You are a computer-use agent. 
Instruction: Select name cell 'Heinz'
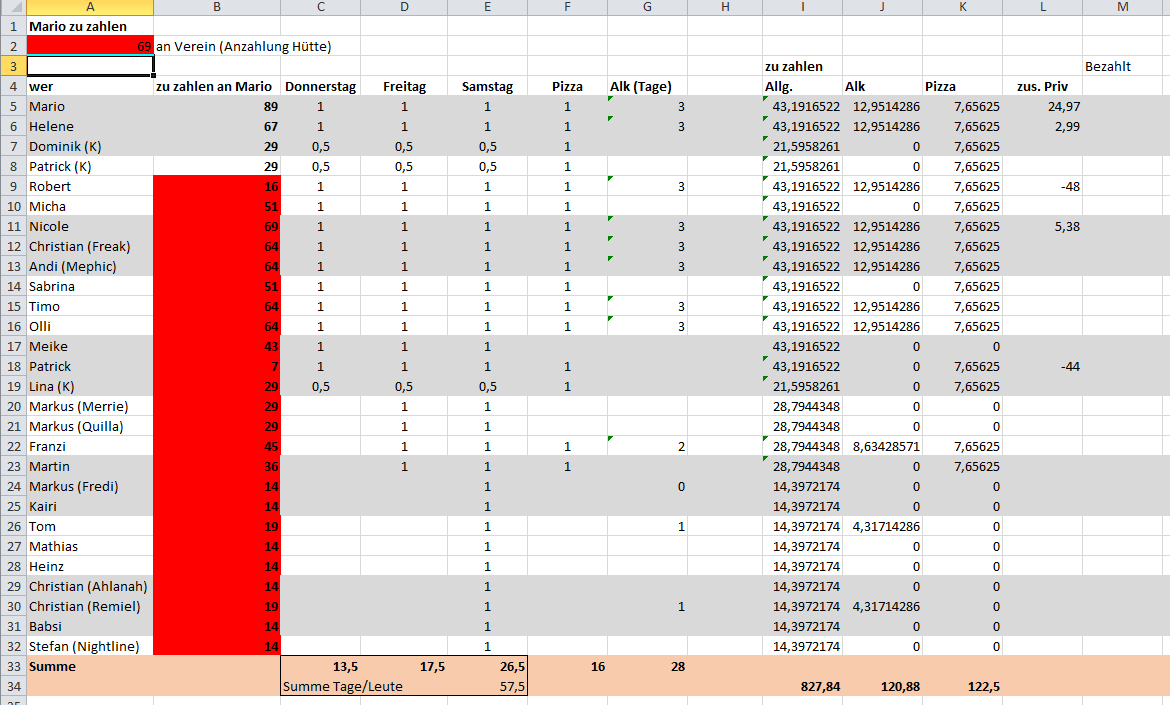click(90, 567)
